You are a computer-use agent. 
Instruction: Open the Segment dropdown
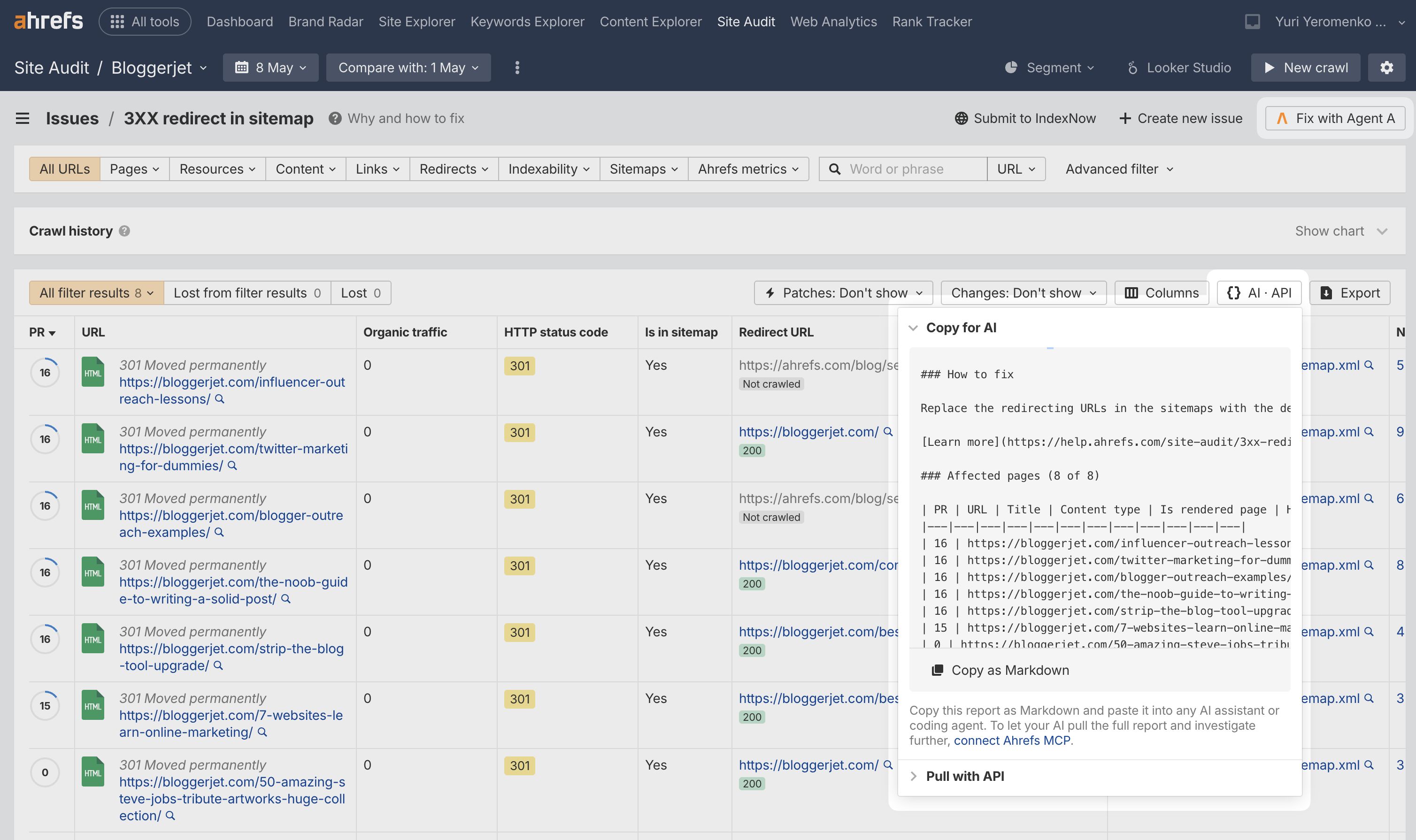[1050, 68]
